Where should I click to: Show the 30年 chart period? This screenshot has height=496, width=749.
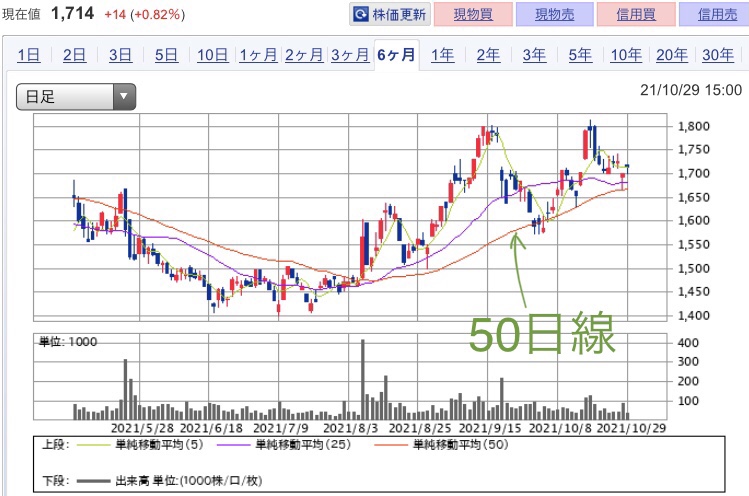[x=718, y=55]
